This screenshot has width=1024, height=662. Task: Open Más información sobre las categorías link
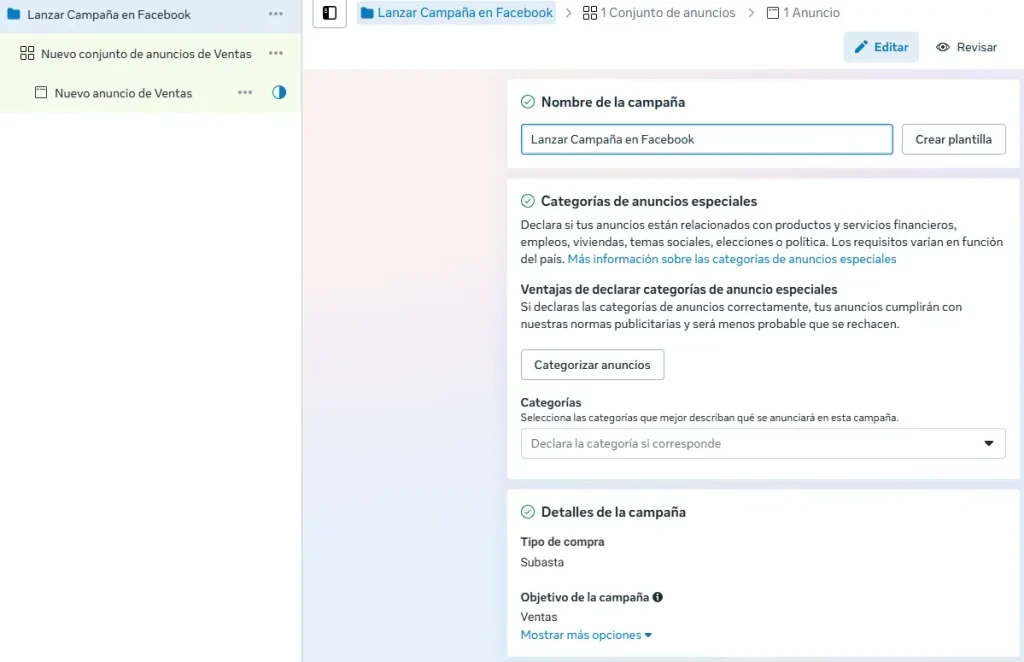731,259
